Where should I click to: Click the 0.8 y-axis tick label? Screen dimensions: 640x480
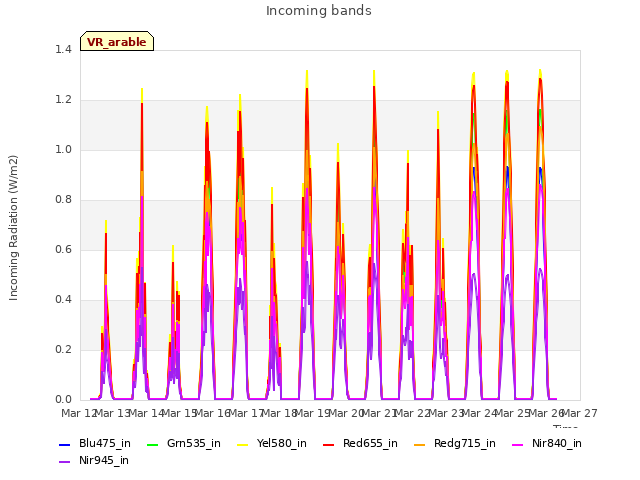(63, 200)
